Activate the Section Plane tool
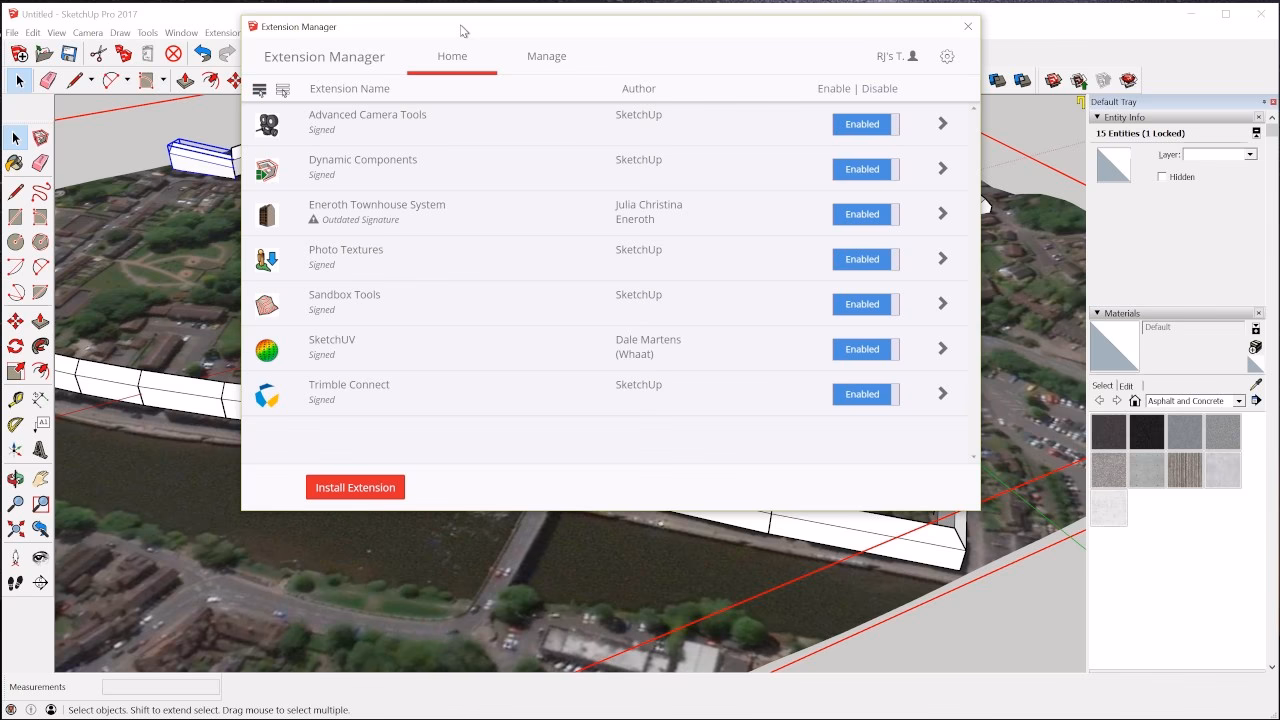Screen dimensions: 1280x720 click(x=40, y=583)
